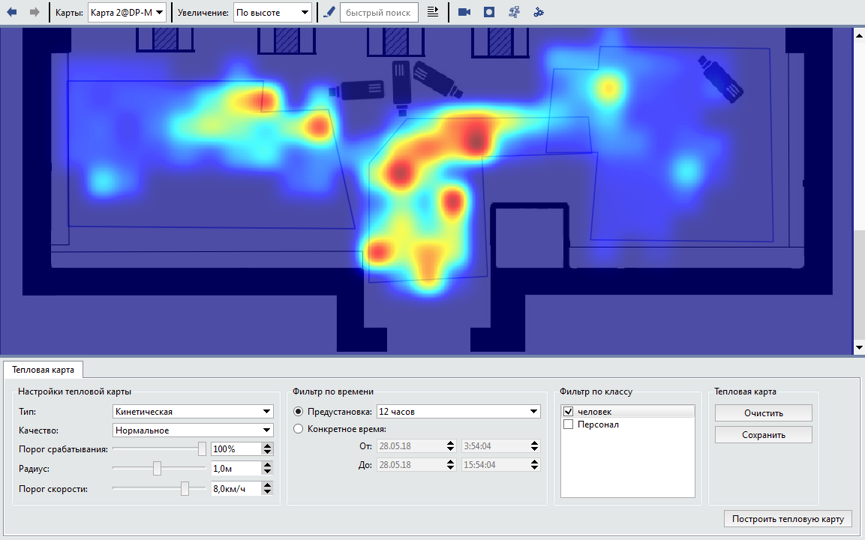The image size is (865, 540).
Task: Open the "Качество" Нормальное dropdown
Action: click(193, 430)
